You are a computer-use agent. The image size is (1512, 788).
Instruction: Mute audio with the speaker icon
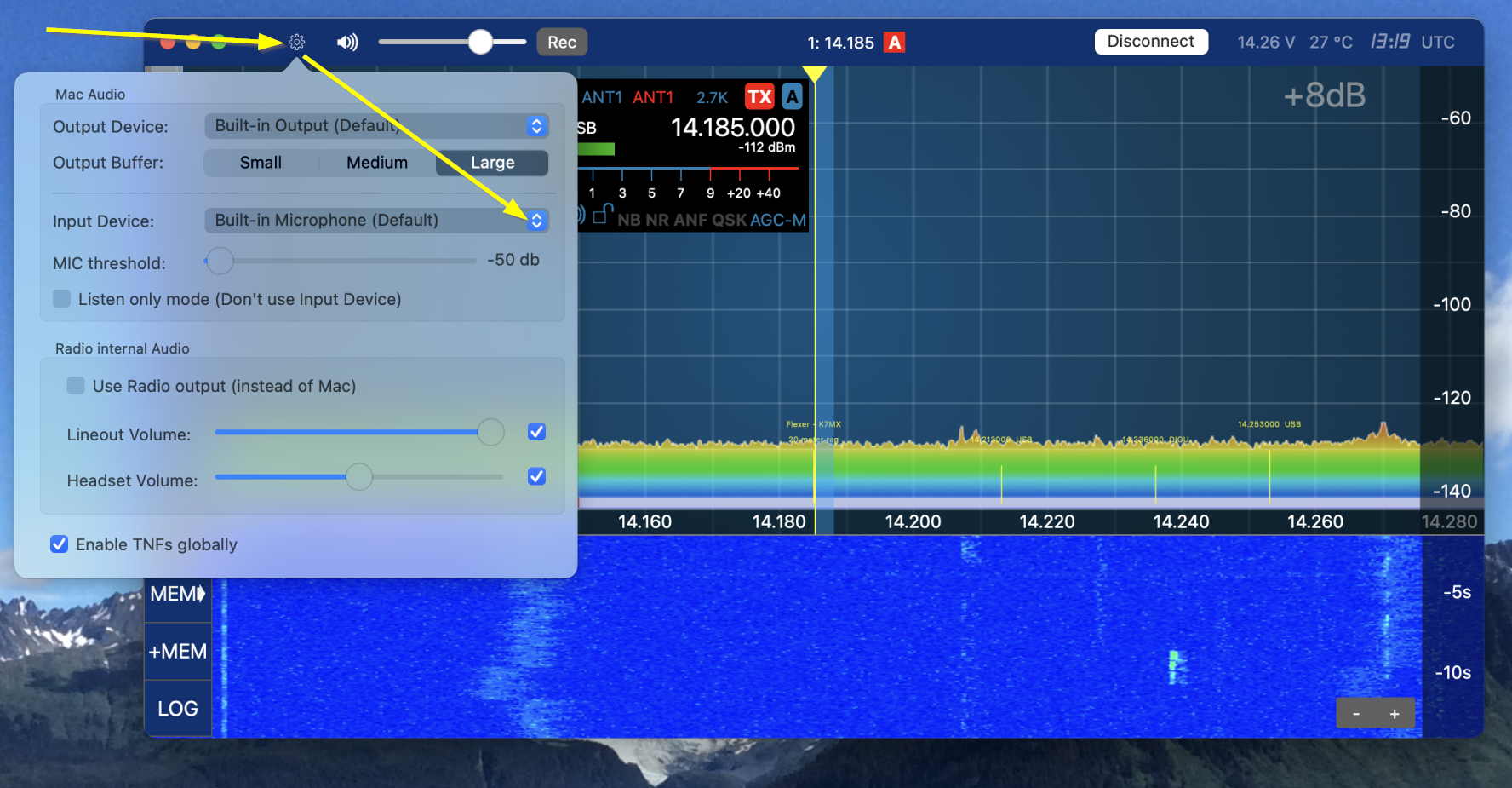347,42
